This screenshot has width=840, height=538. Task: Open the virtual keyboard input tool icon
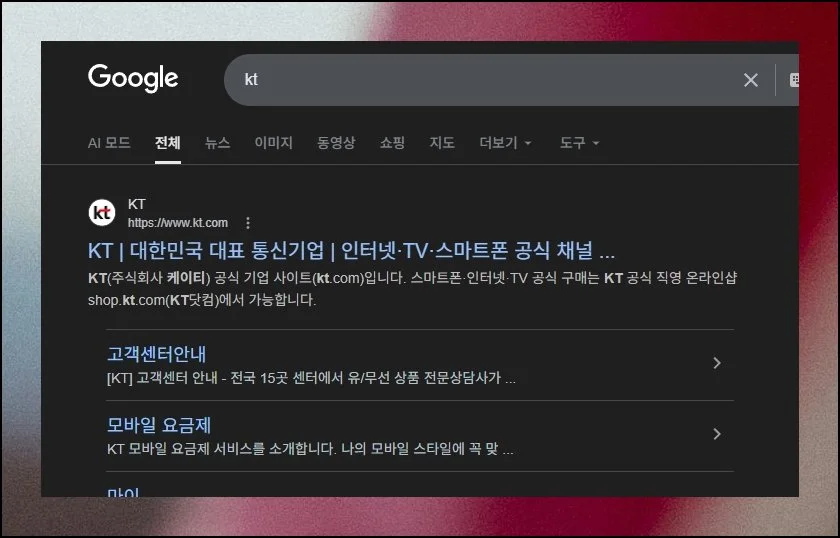[793, 80]
